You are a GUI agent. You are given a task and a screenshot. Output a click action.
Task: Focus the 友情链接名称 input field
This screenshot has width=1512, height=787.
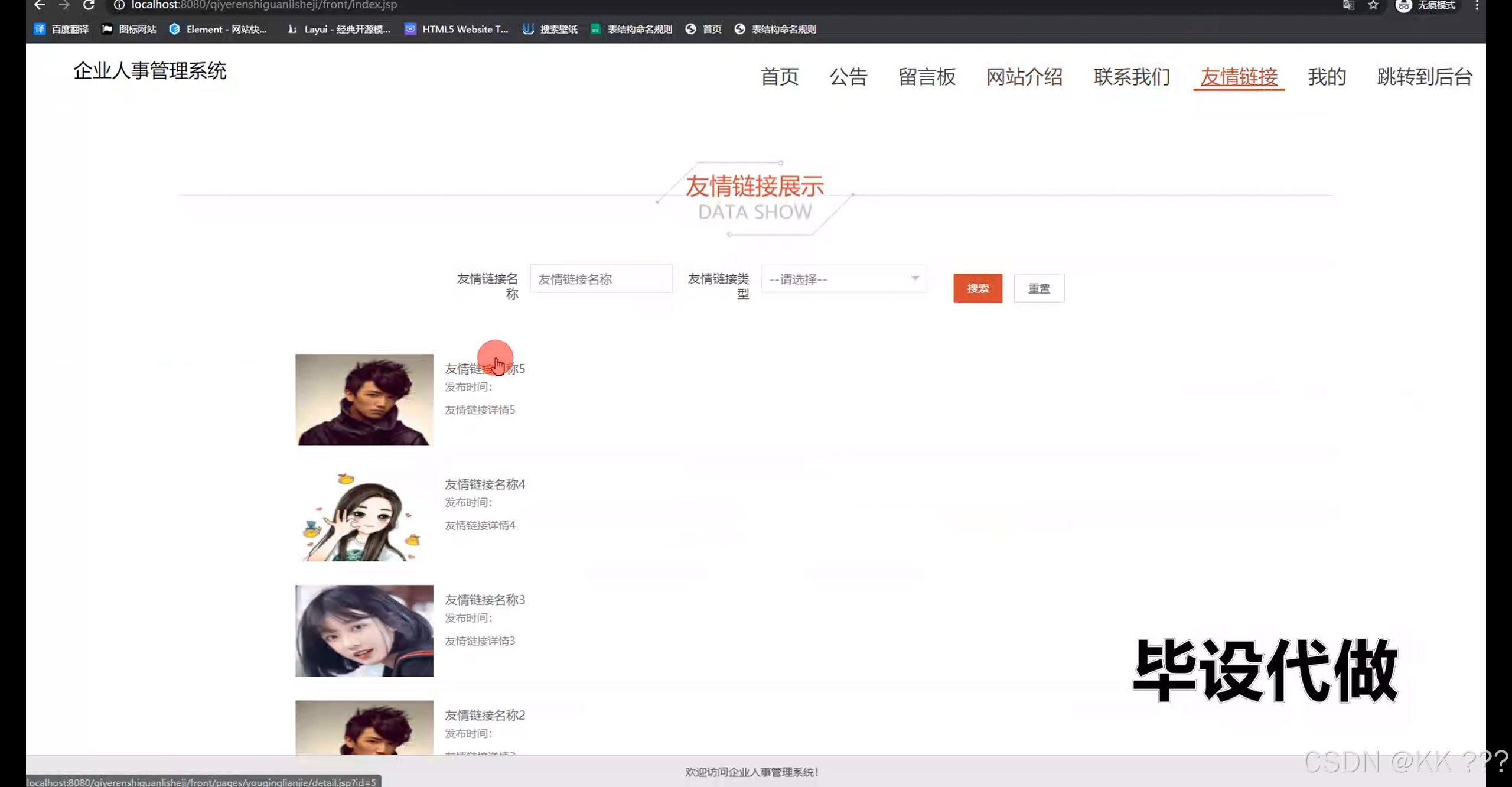tap(601, 279)
